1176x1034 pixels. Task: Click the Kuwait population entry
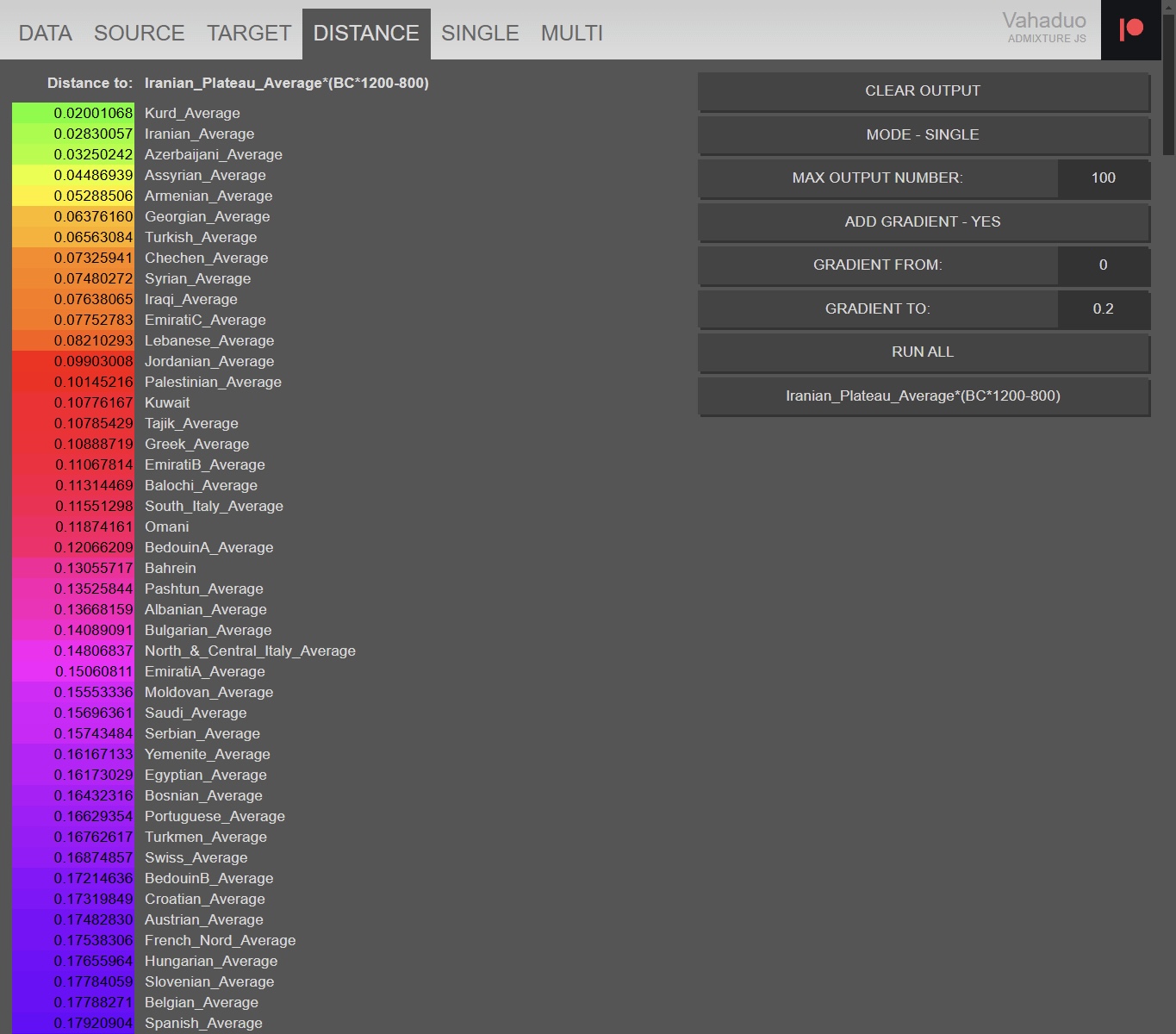(x=167, y=403)
